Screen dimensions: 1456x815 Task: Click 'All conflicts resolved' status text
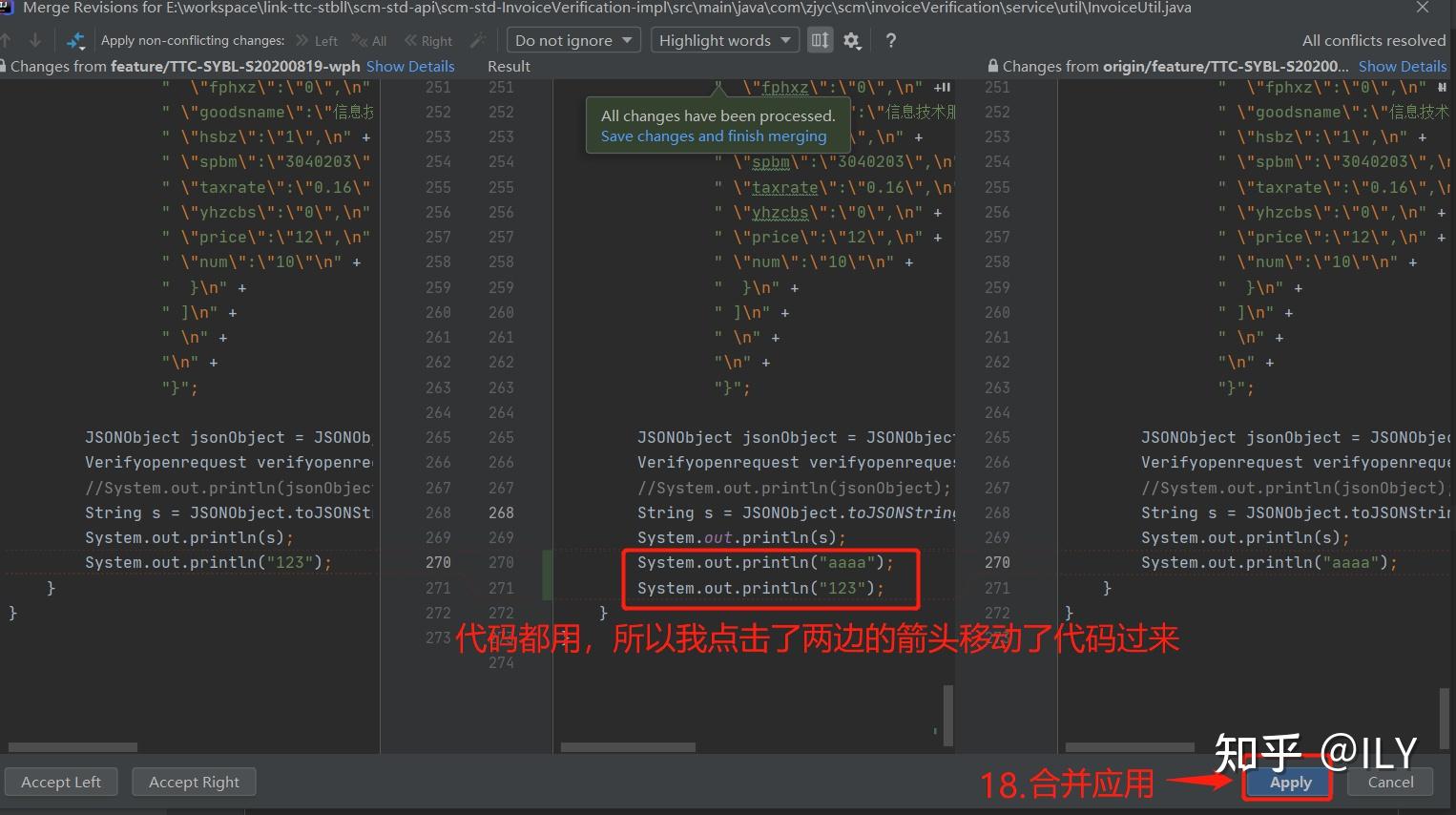click(1374, 40)
